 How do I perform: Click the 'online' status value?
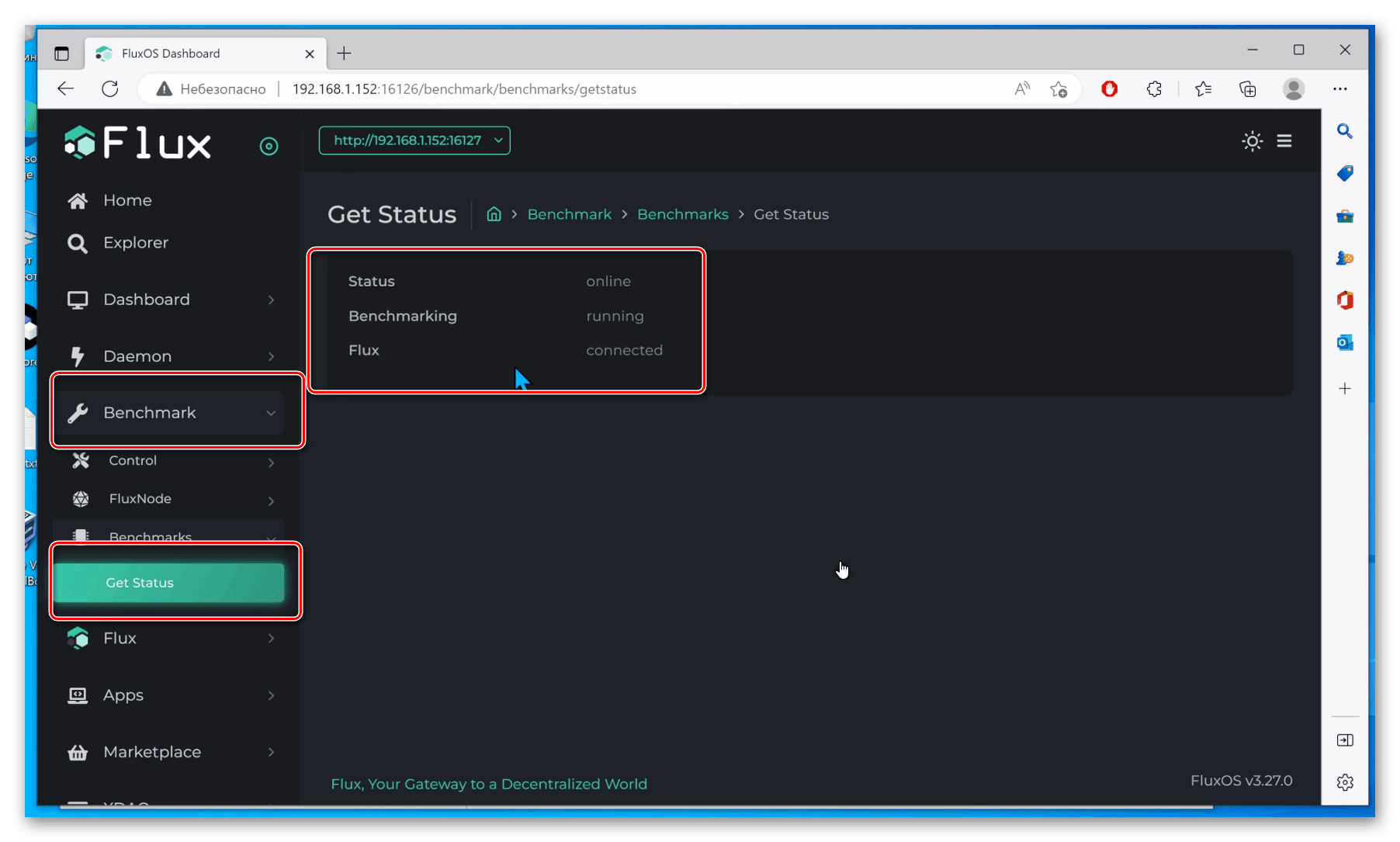coord(608,282)
